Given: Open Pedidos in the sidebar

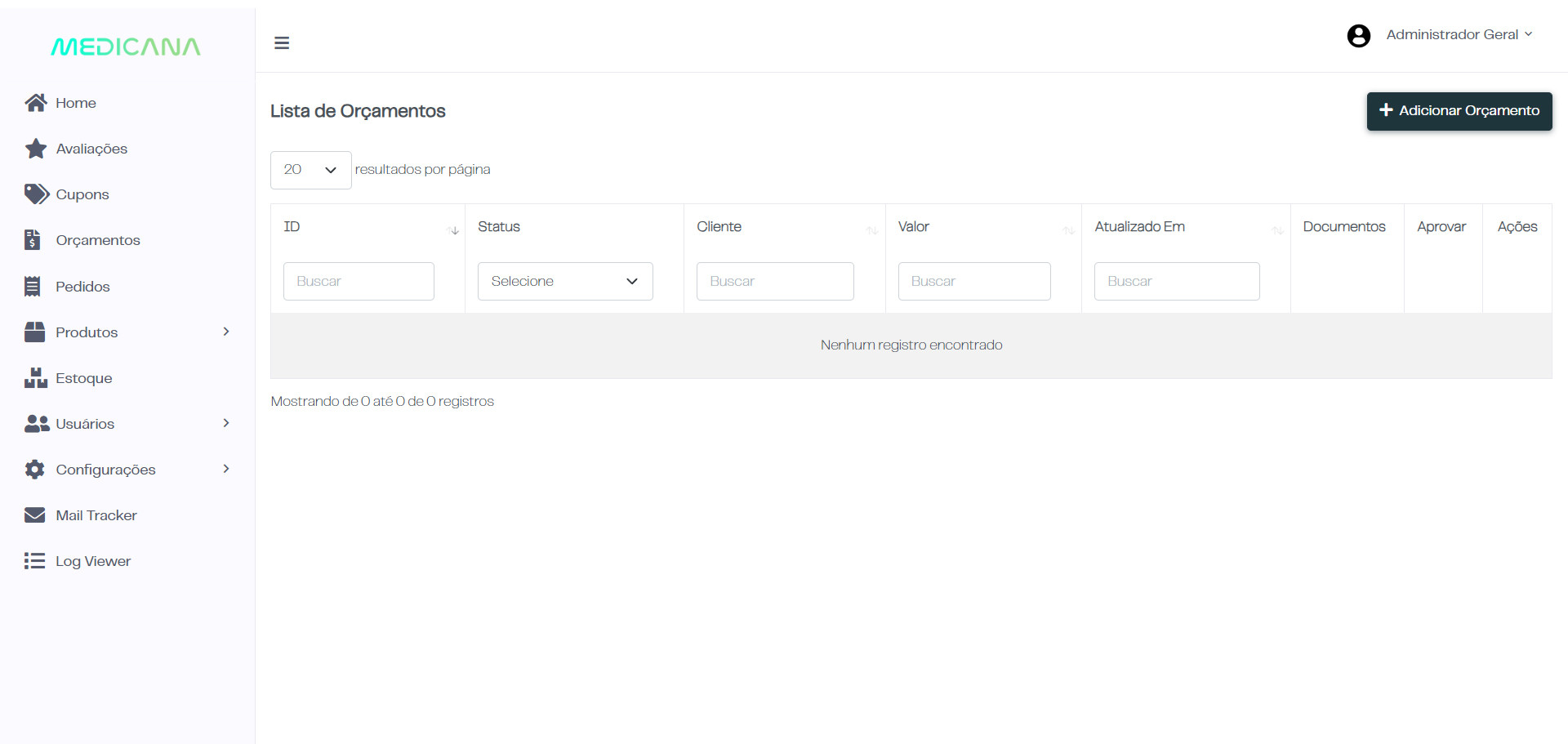Looking at the screenshot, I should [82, 287].
